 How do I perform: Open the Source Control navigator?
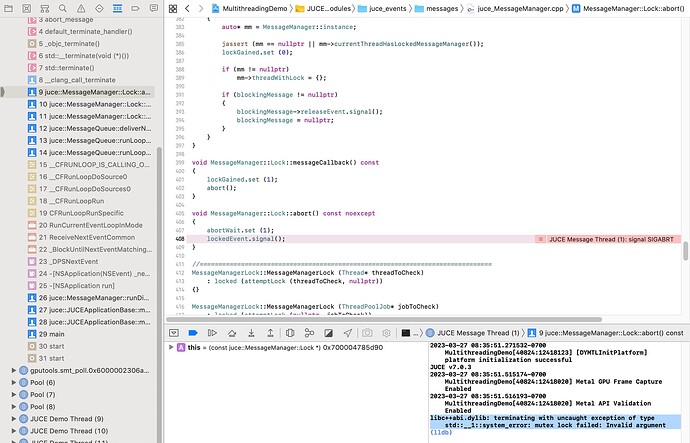pyautogui.click(x=27, y=8)
